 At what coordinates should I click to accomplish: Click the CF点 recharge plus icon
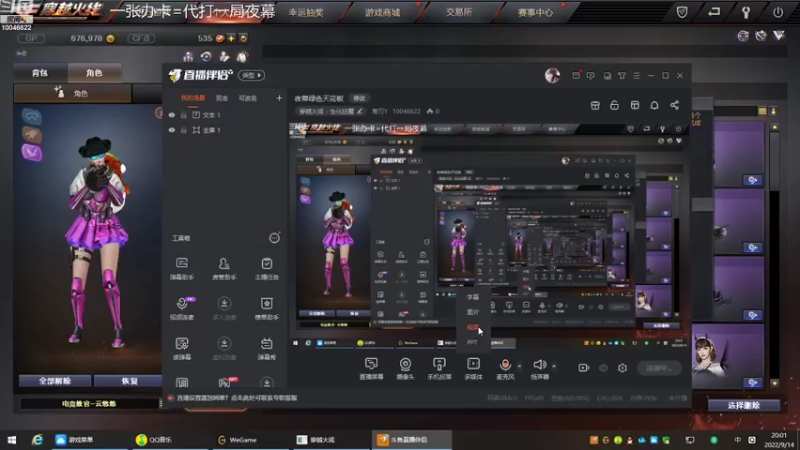231,38
